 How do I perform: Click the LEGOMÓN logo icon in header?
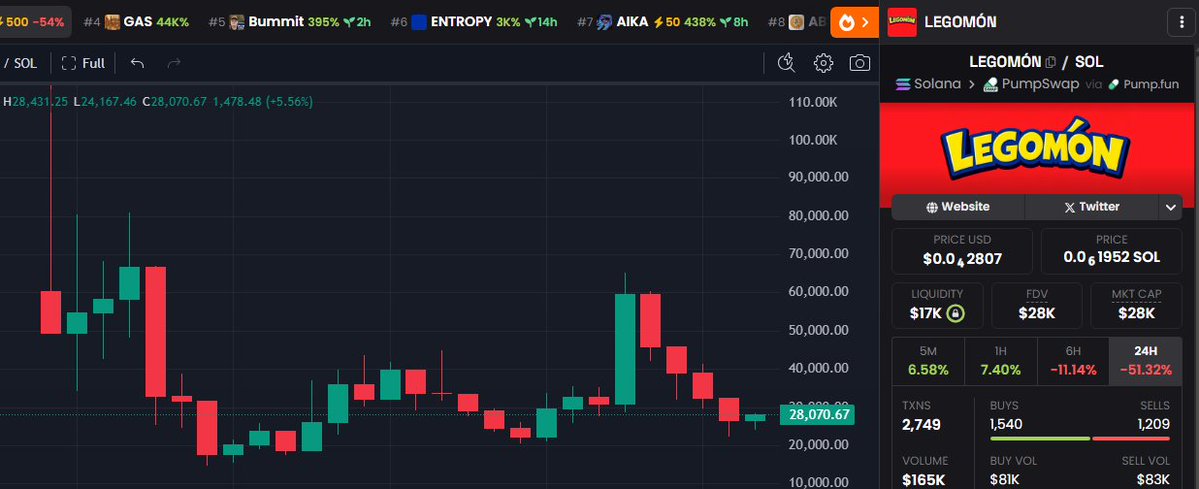pos(902,22)
